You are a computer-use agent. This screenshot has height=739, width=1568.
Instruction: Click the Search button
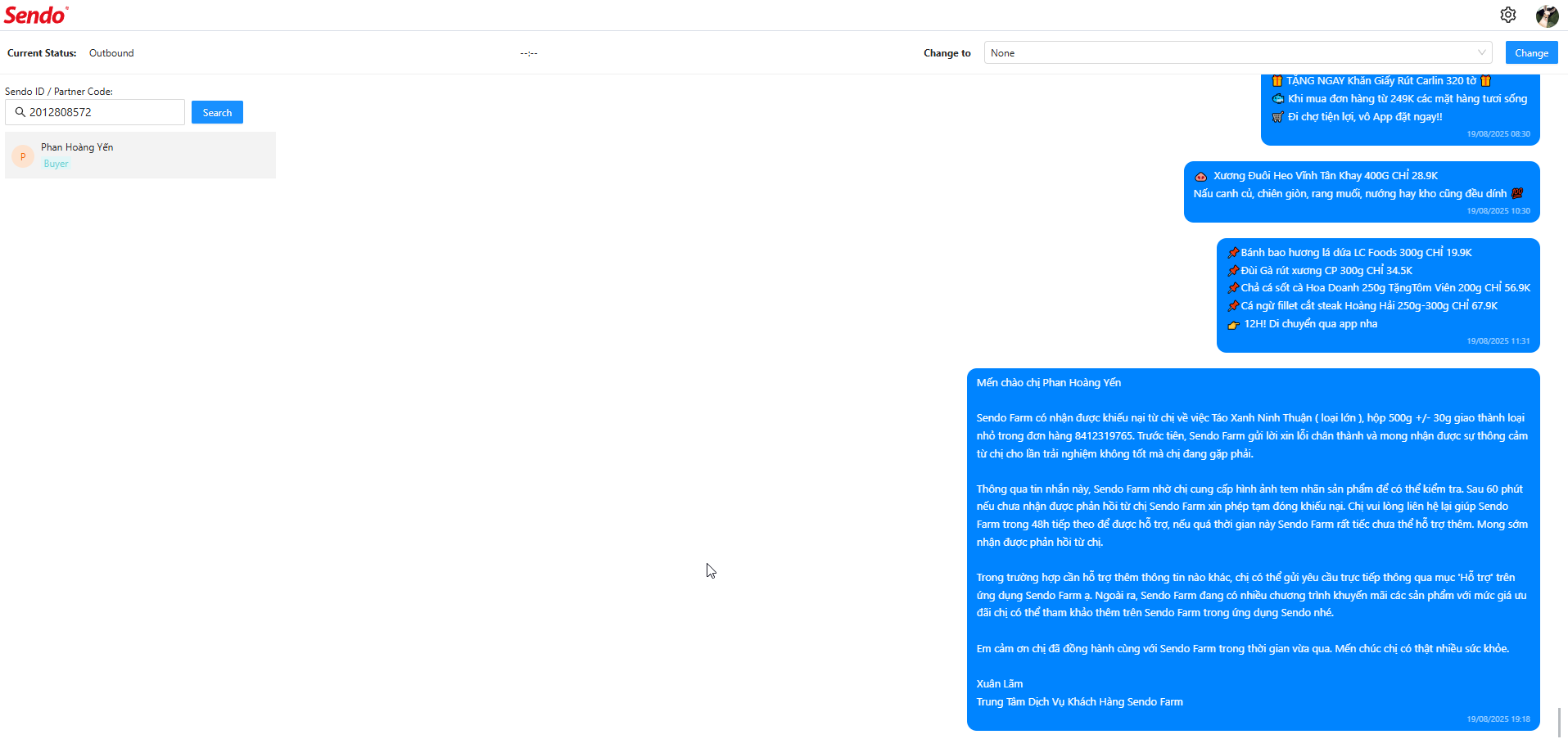tap(217, 113)
